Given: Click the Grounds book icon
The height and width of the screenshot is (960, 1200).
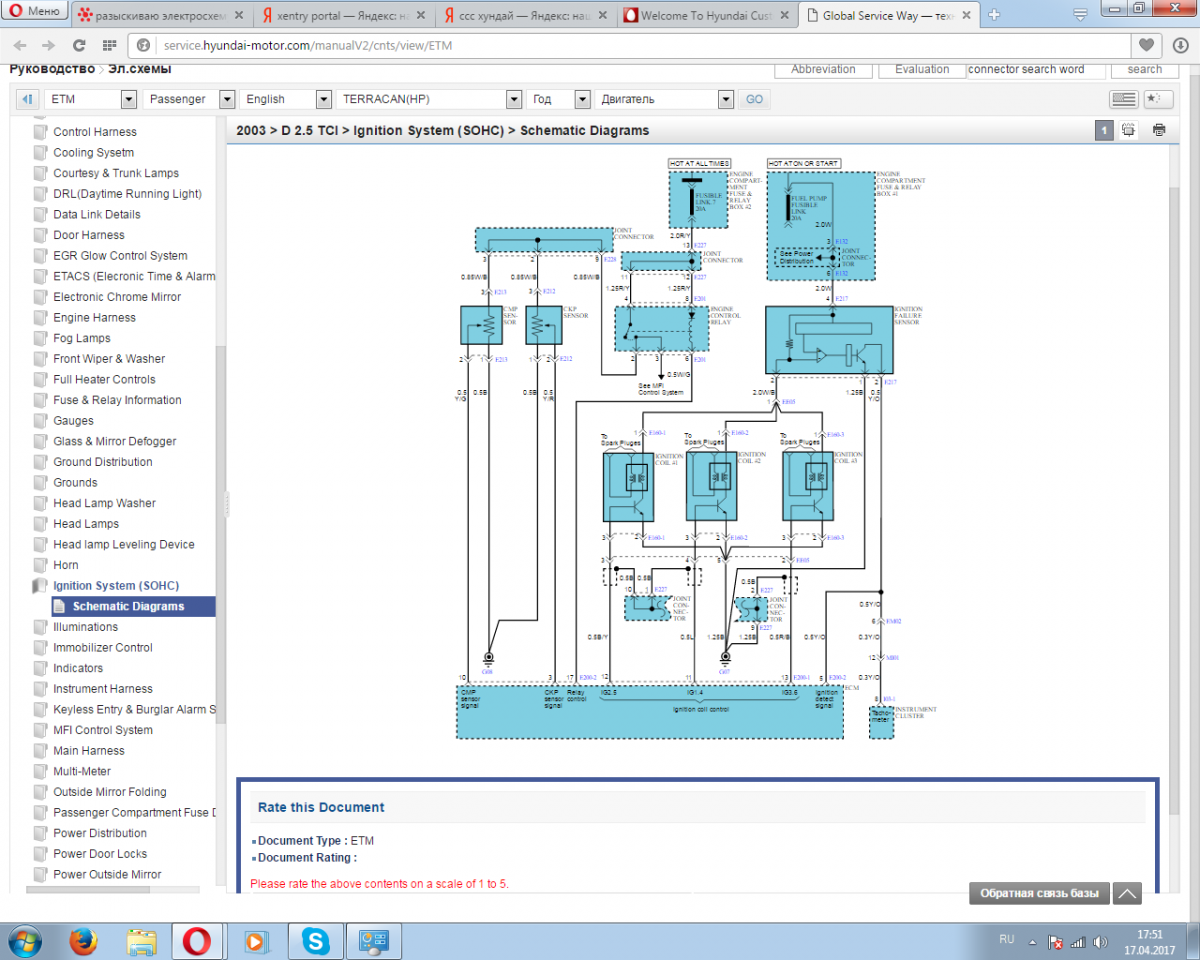Looking at the screenshot, I should point(40,482).
